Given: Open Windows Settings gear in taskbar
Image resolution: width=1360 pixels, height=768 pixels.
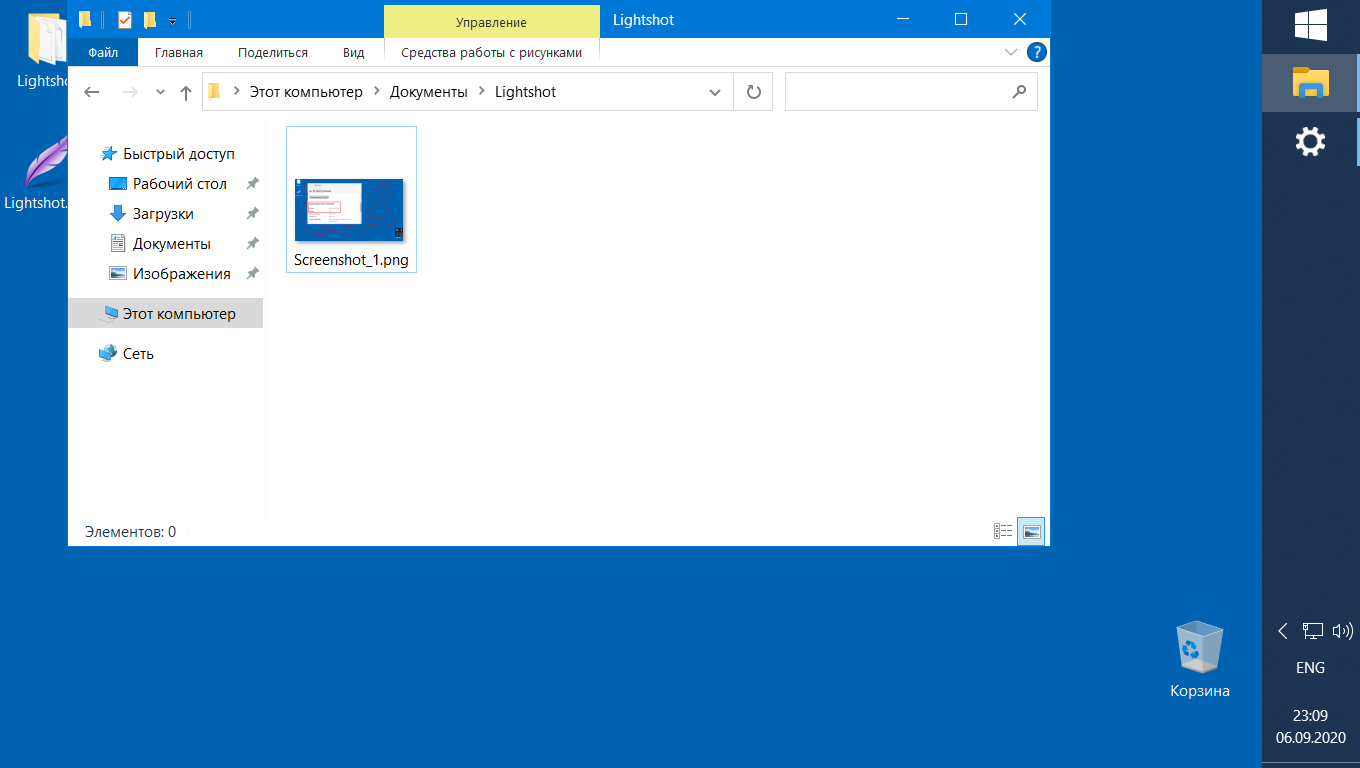Looking at the screenshot, I should click(x=1310, y=141).
